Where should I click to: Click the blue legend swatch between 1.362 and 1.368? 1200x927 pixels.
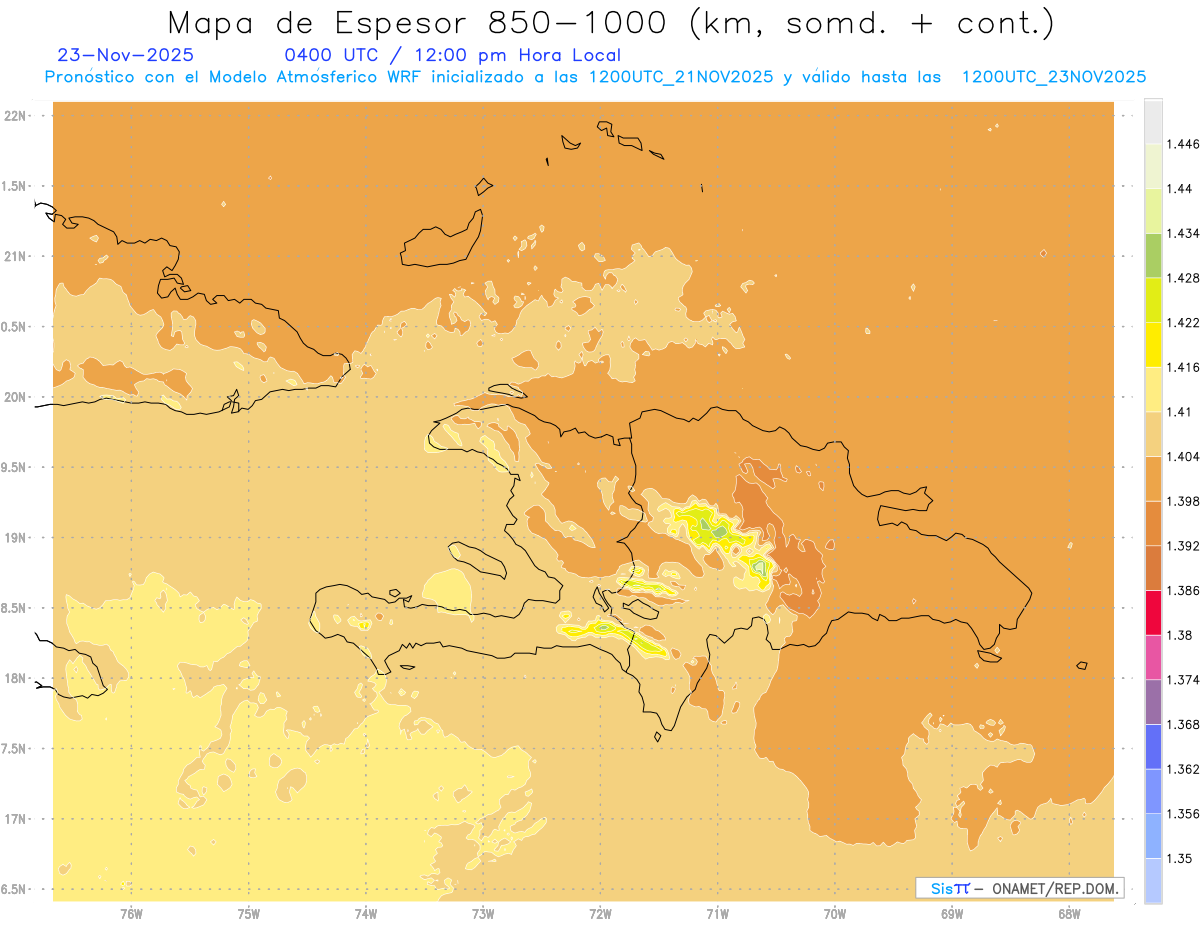coord(1153,746)
